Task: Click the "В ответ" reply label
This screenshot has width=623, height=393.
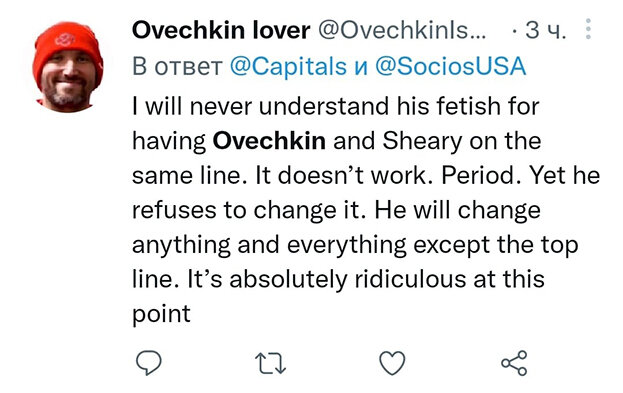Action: pyautogui.click(x=177, y=67)
